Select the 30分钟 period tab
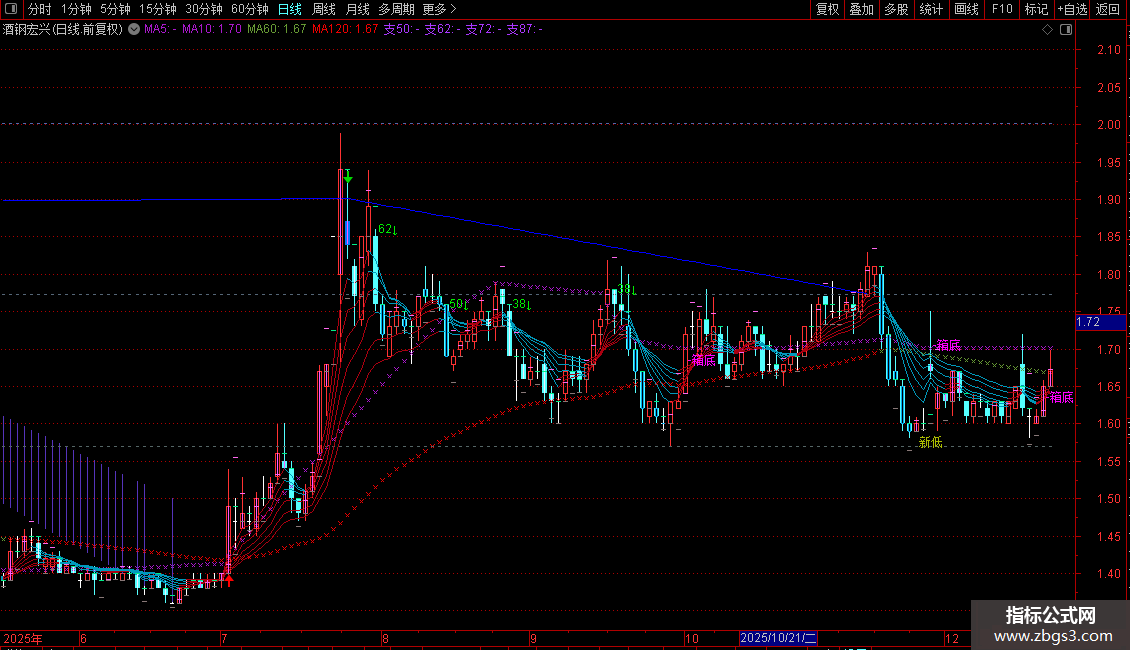 [x=204, y=9]
